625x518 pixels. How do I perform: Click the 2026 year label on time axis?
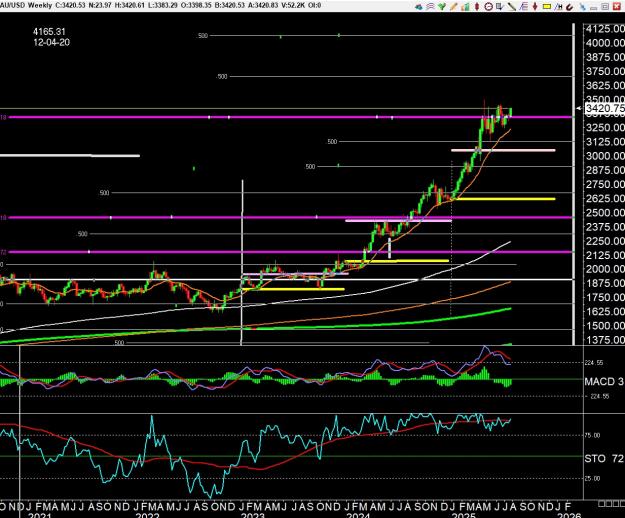[x=569, y=516]
